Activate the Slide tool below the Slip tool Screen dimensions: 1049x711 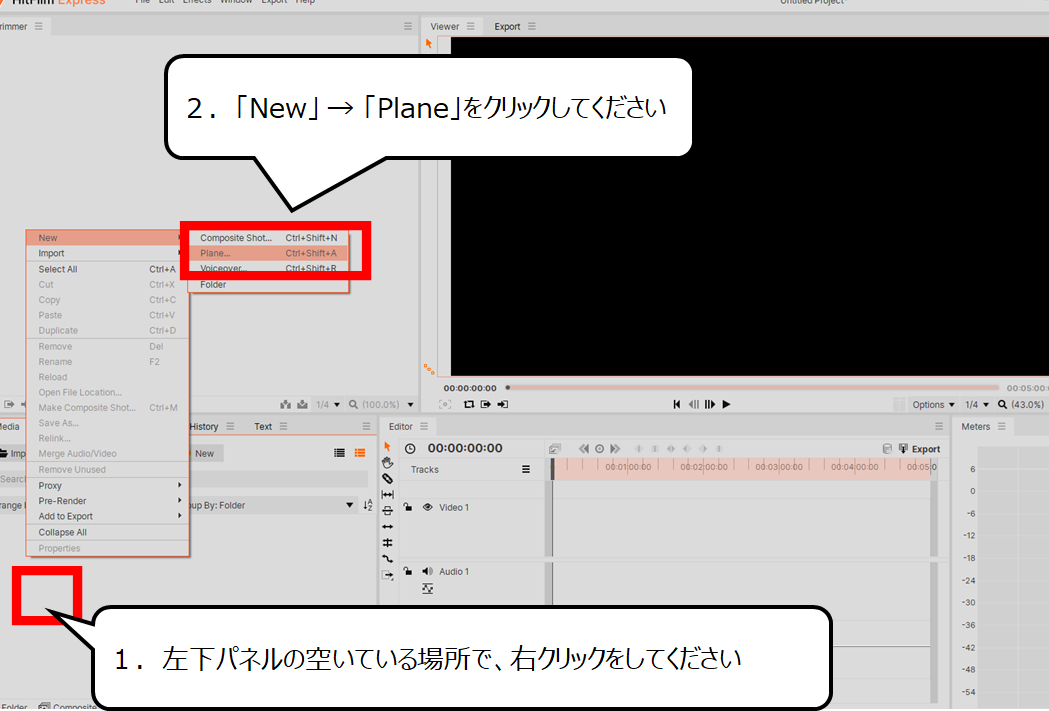[x=387, y=510]
